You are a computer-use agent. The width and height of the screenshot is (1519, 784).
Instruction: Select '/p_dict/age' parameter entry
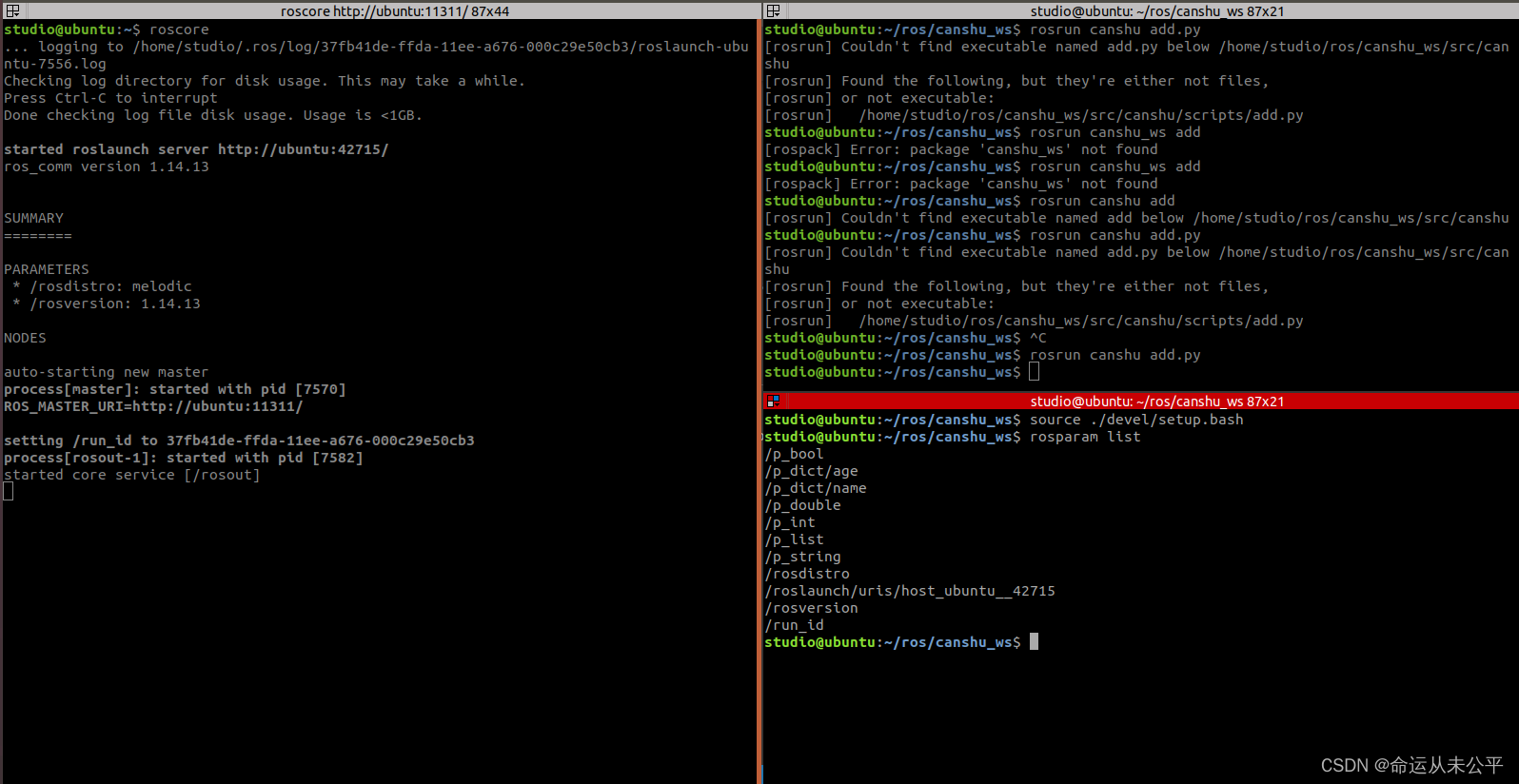tap(811, 471)
